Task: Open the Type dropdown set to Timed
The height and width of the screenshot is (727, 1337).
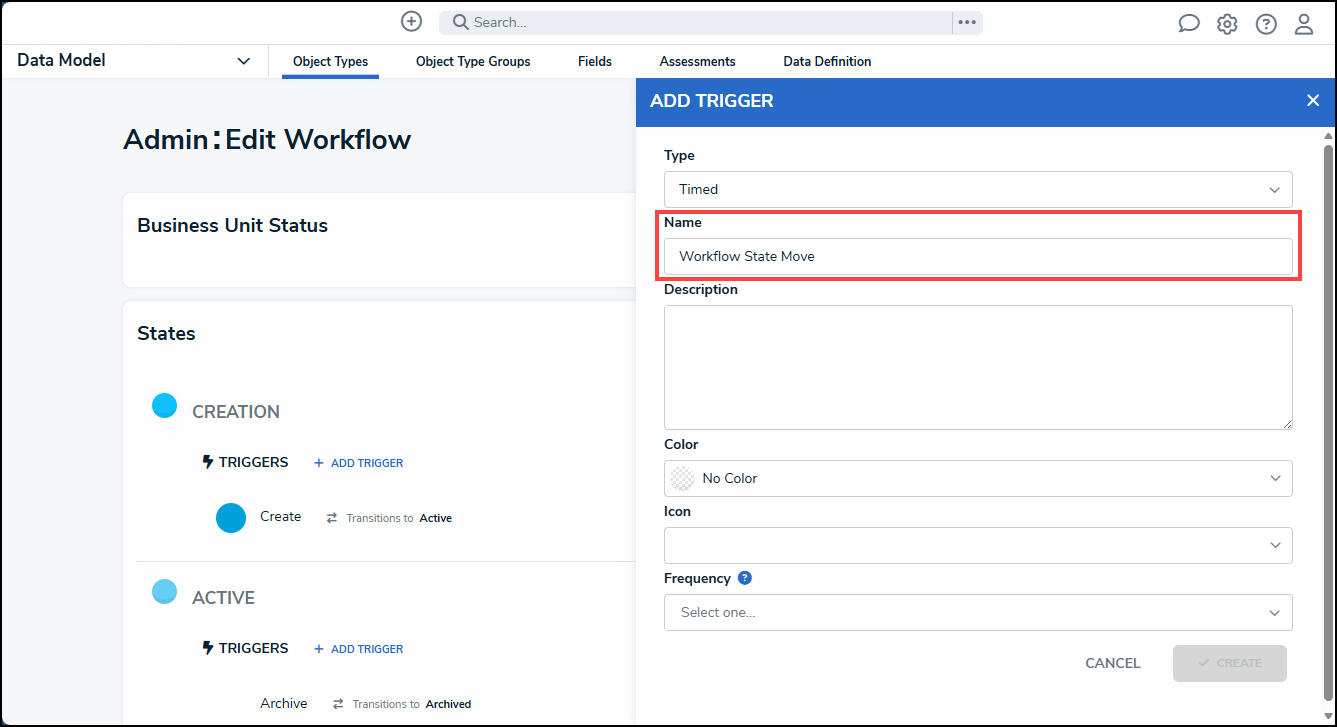Action: click(978, 189)
